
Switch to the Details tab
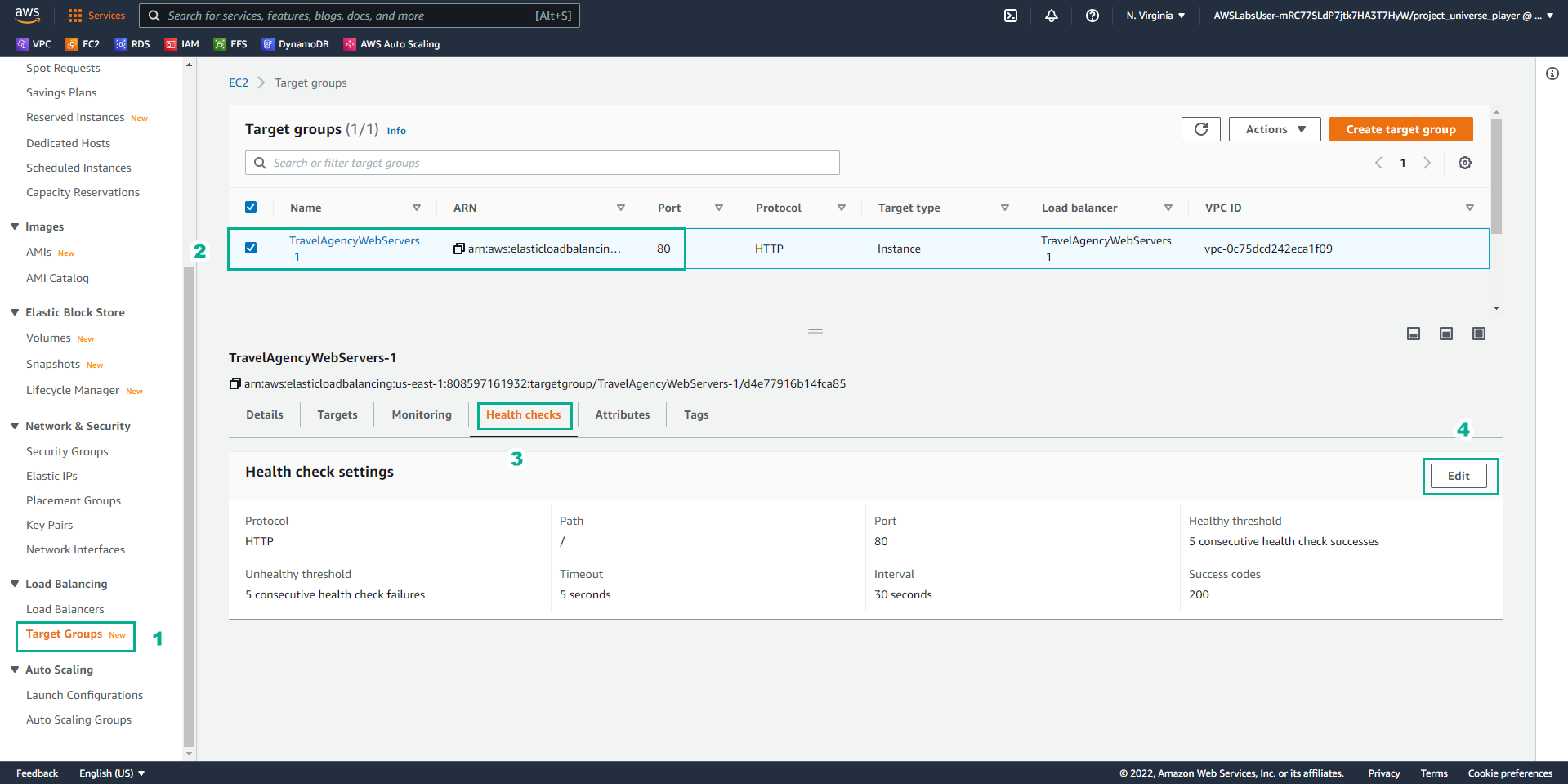coord(265,414)
